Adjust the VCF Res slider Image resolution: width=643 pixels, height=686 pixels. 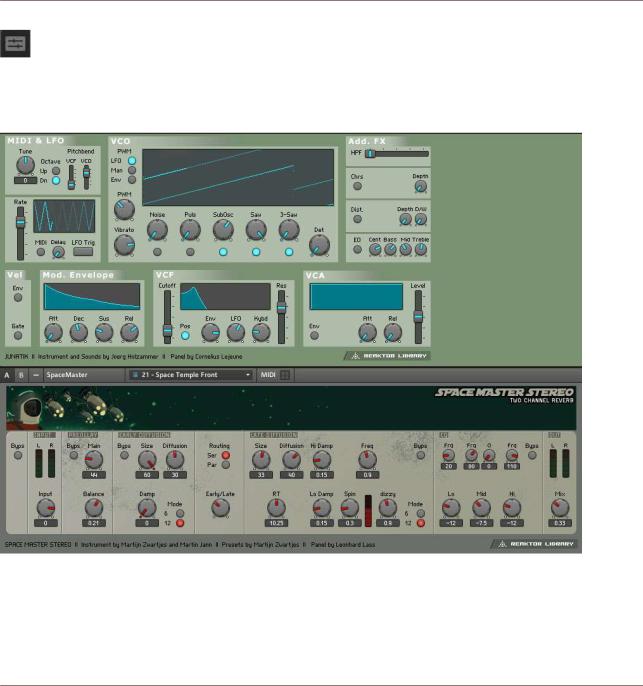coord(282,317)
